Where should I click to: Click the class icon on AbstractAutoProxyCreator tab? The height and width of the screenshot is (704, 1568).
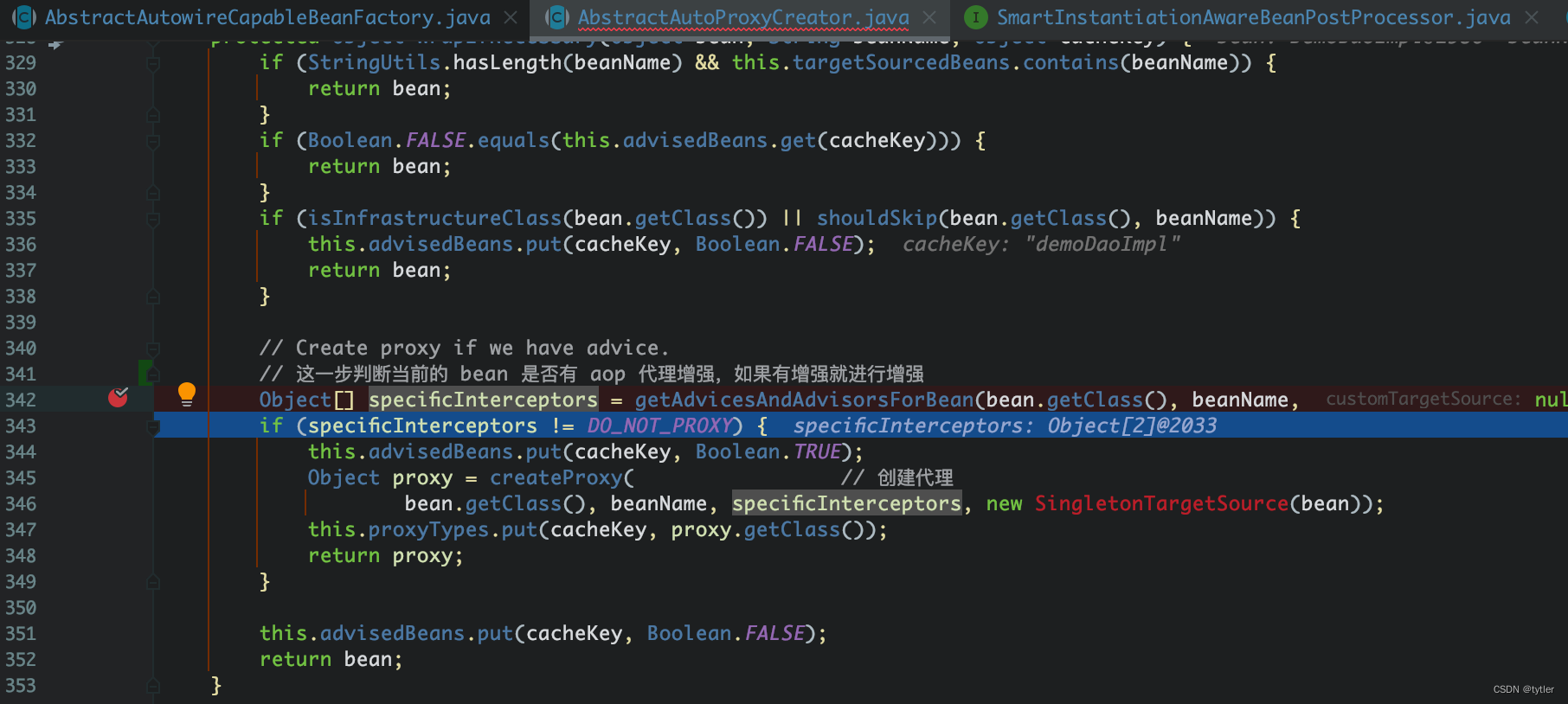pyautogui.click(x=557, y=17)
